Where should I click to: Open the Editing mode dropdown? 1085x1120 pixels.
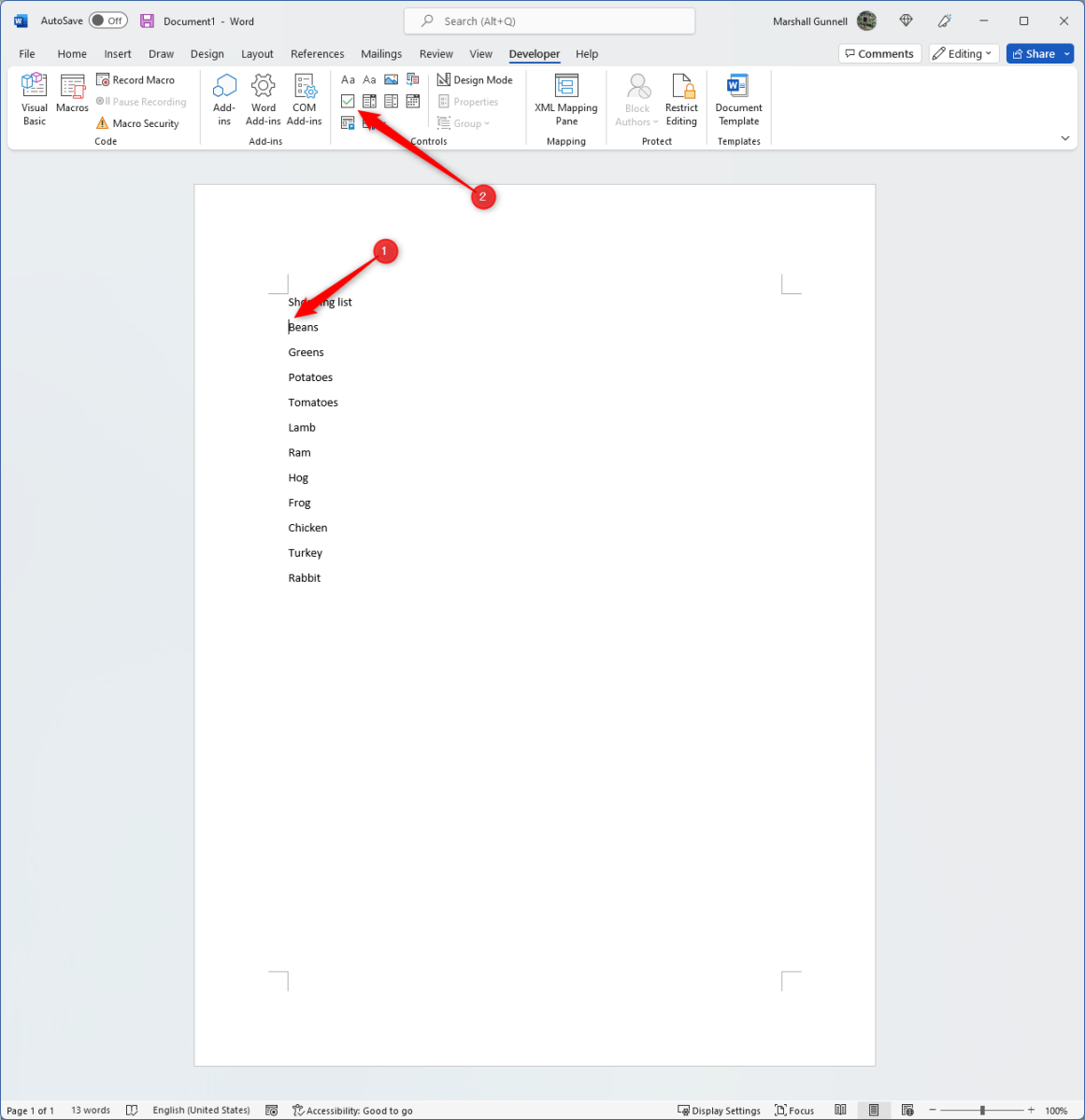[x=964, y=53]
